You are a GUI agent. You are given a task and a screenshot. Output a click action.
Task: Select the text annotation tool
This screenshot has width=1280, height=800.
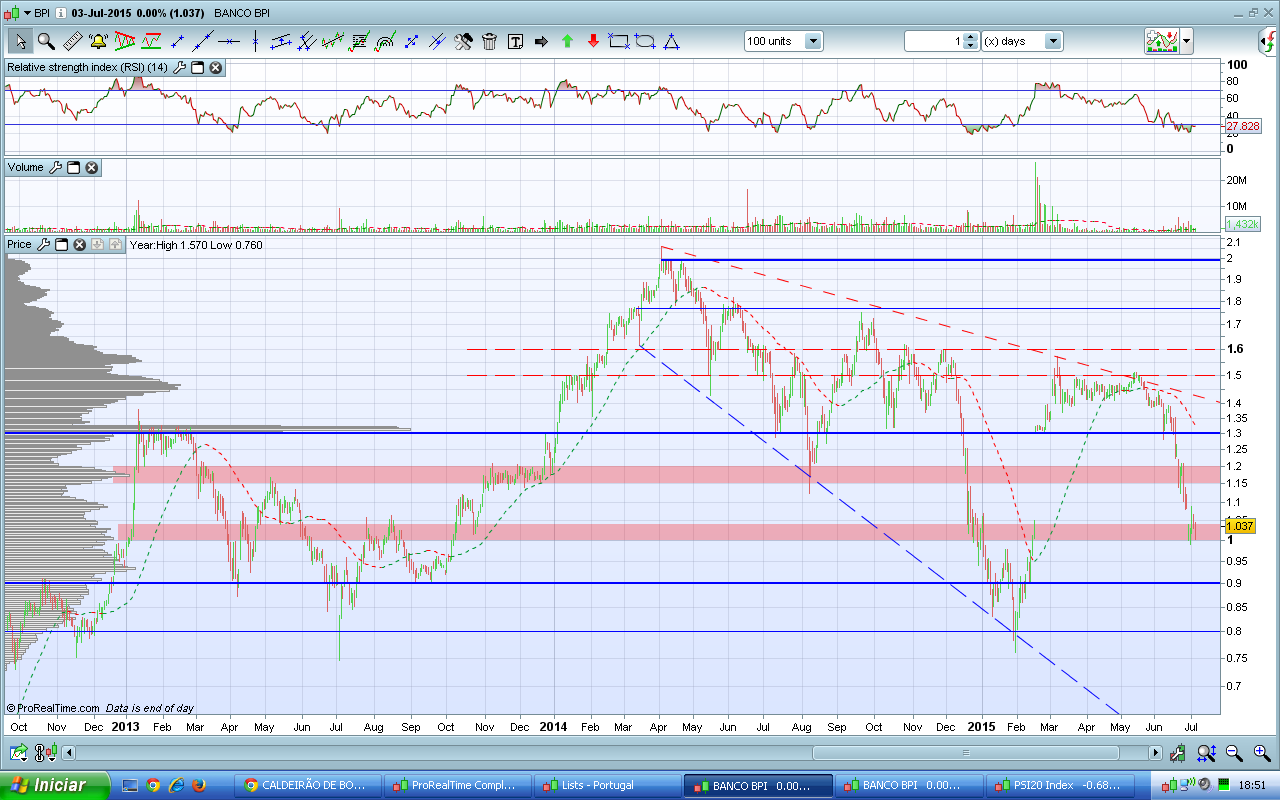pos(515,41)
